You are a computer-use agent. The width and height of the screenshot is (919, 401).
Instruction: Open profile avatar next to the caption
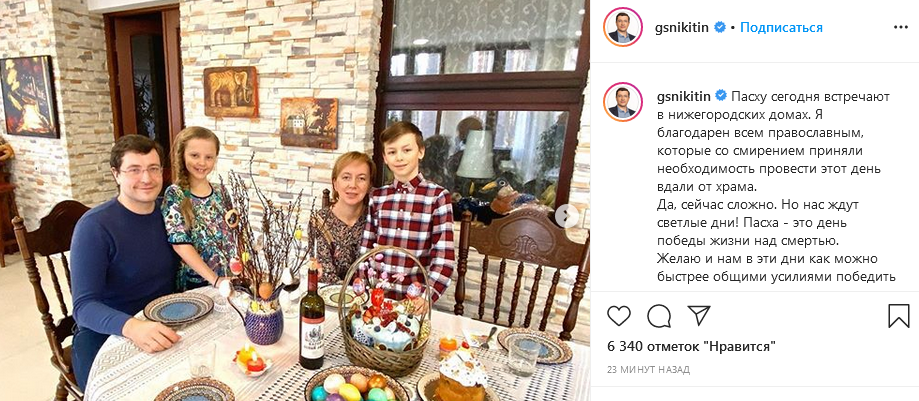(622, 102)
